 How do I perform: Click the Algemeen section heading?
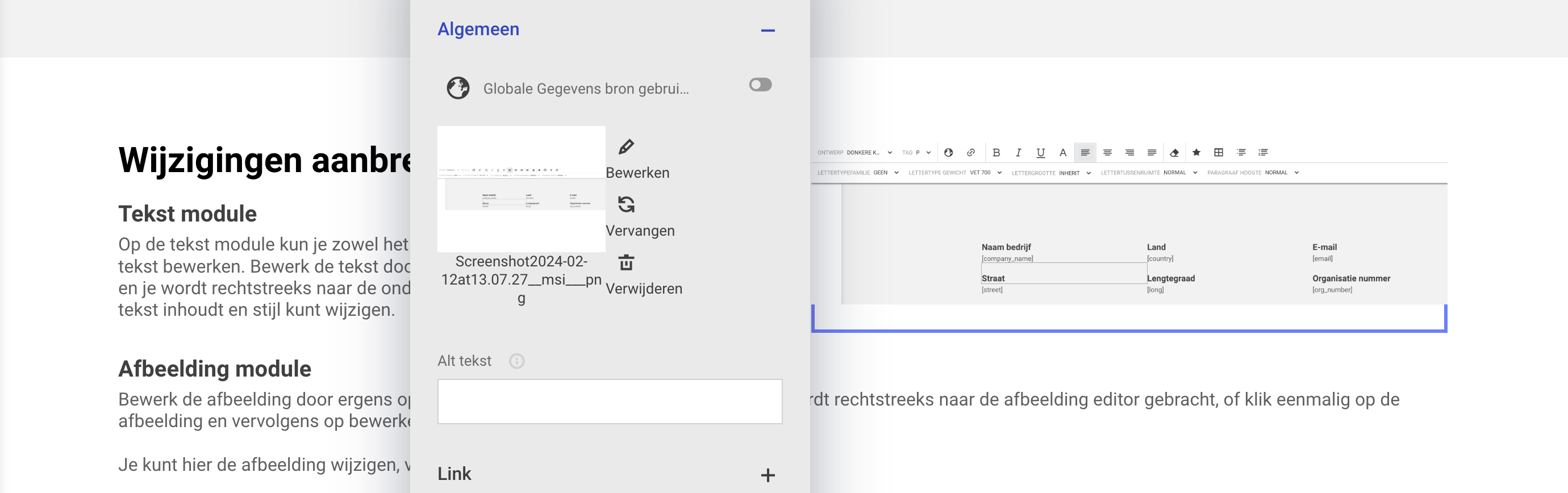point(478,29)
